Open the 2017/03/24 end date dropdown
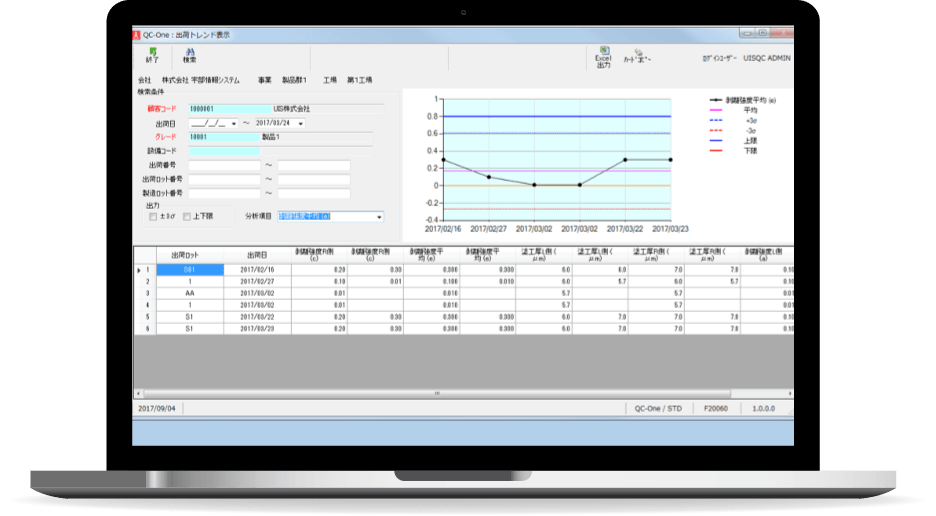The width and height of the screenshot is (936, 516). [x=301, y=124]
